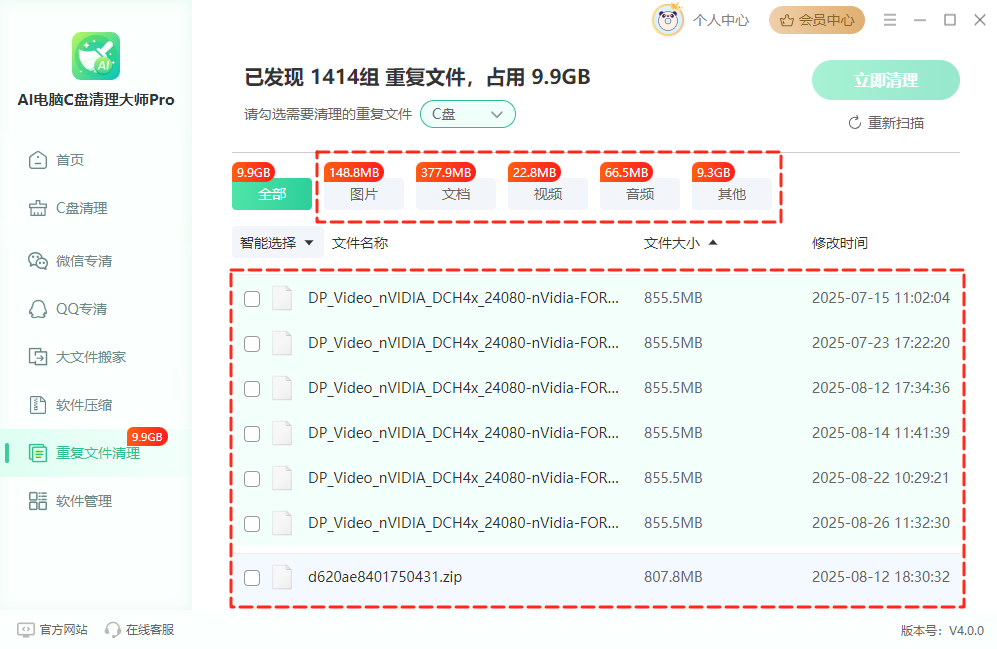Image resolution: width=997 pixels, height=649 pixels.
Task: Open 会员中心 button
Action: (817, 20)
